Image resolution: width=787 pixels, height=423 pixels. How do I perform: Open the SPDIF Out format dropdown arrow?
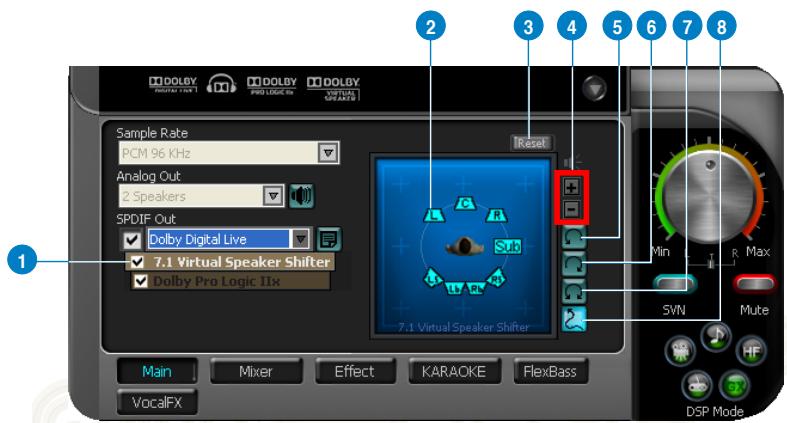pos(300,239)
